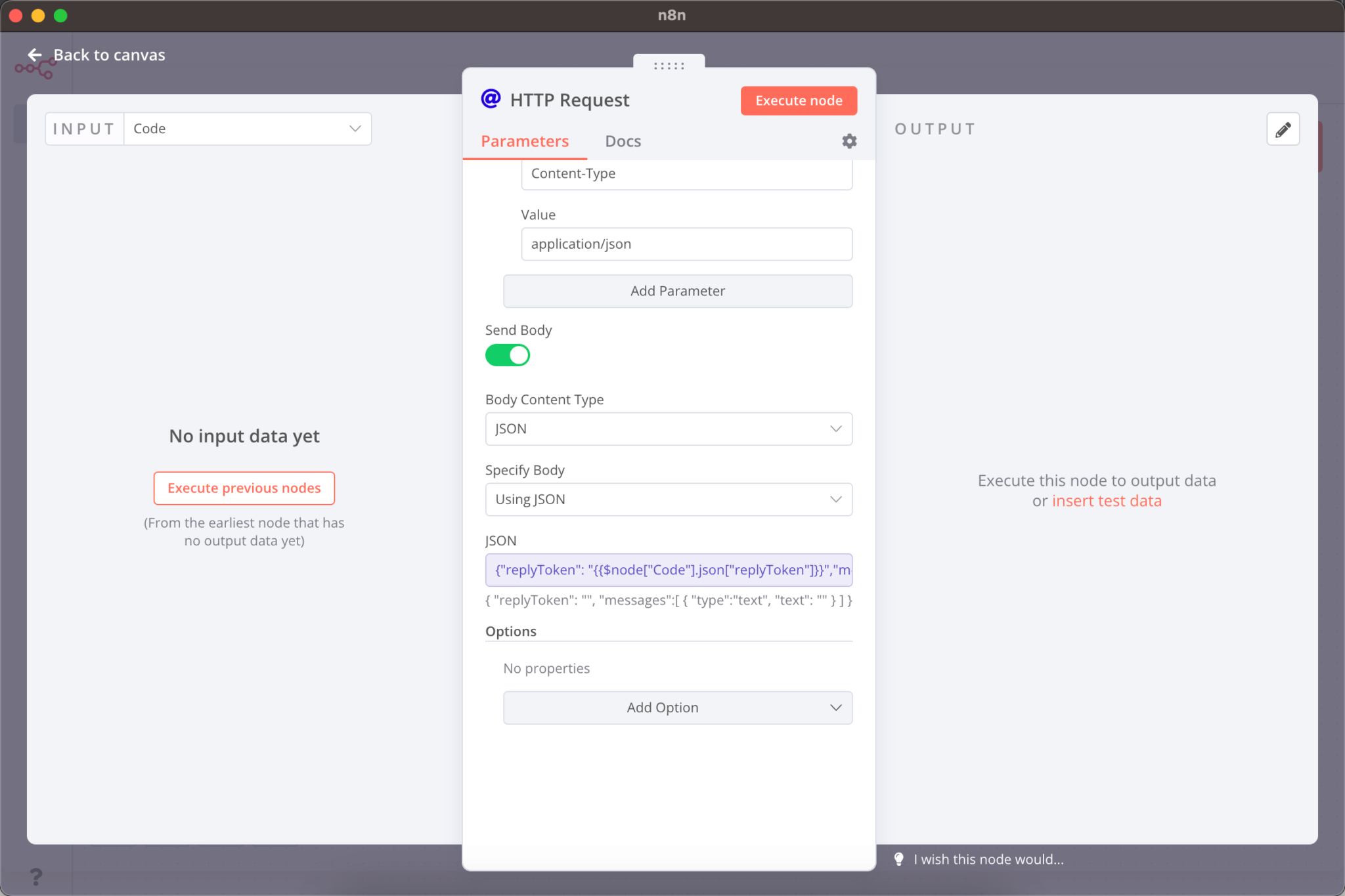The image size is (1345, 896).
Task: Click the help question mark in bottom left
Action: pyautogui.click(x=36, y=876)
